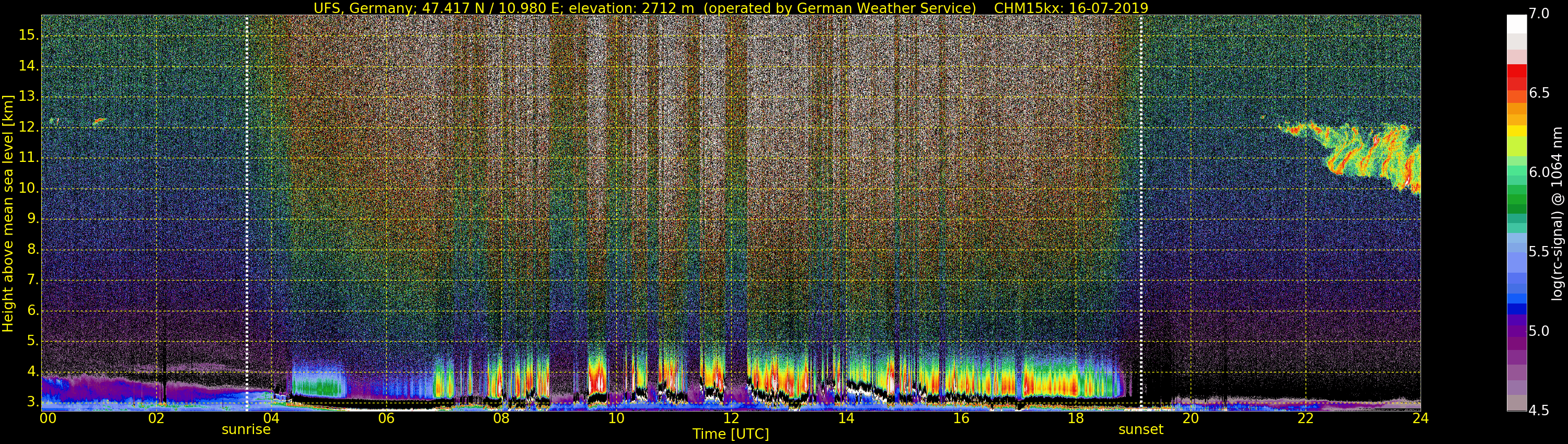Click the white top of the colorbar at 7.0

1516,23
